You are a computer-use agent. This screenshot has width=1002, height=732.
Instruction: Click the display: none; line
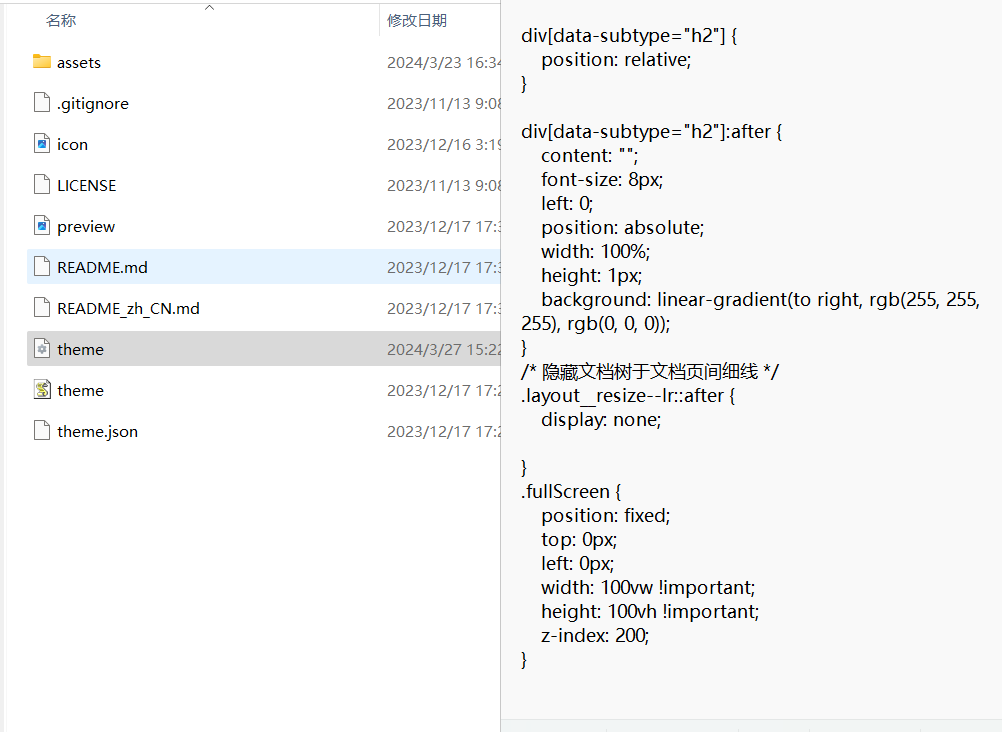point(601,419)
